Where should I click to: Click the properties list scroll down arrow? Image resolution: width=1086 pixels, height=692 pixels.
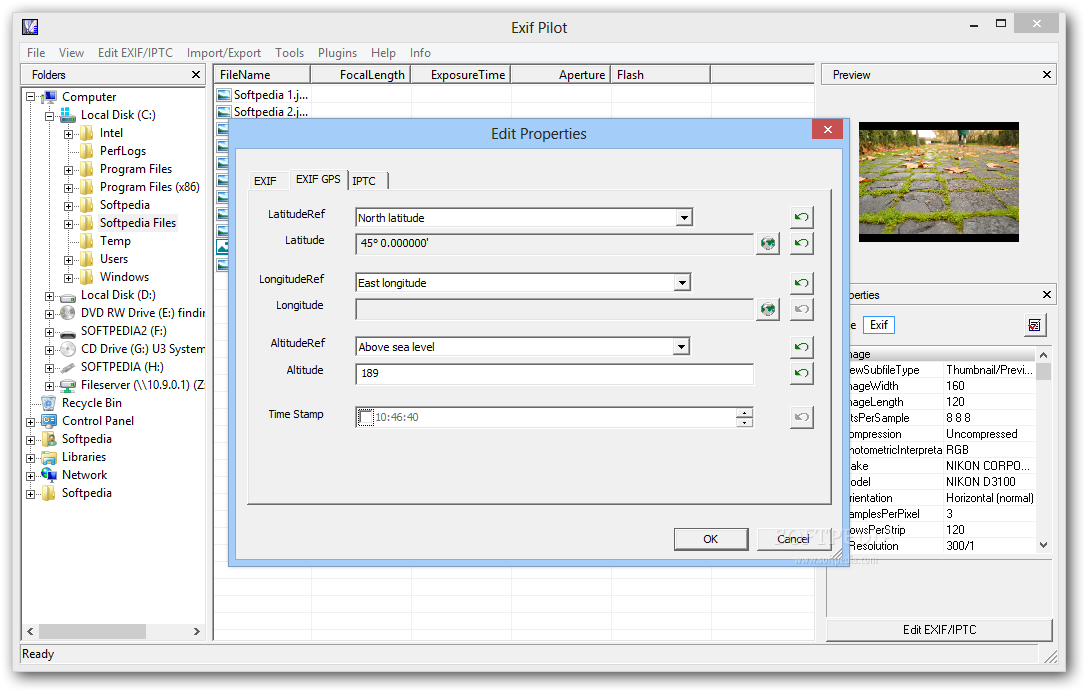(1043, 545)
